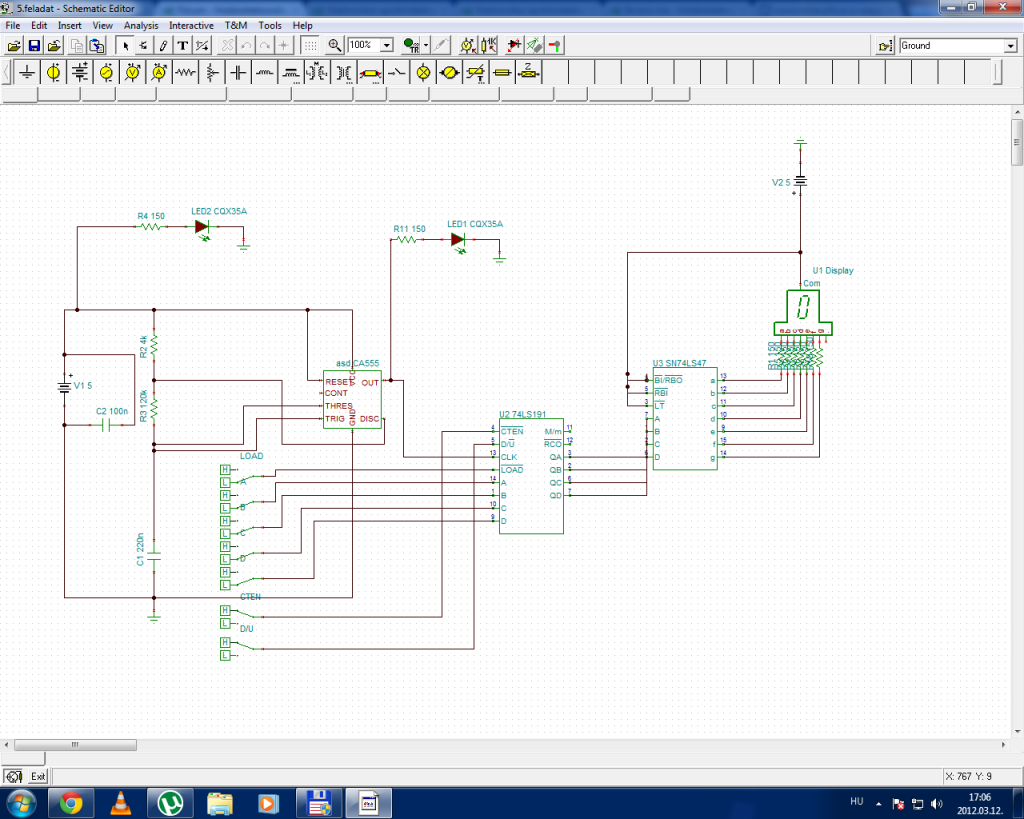1024x819 pixels.
Task: Toggle the H terminal of the D/U switch
Action: (225, 643)
